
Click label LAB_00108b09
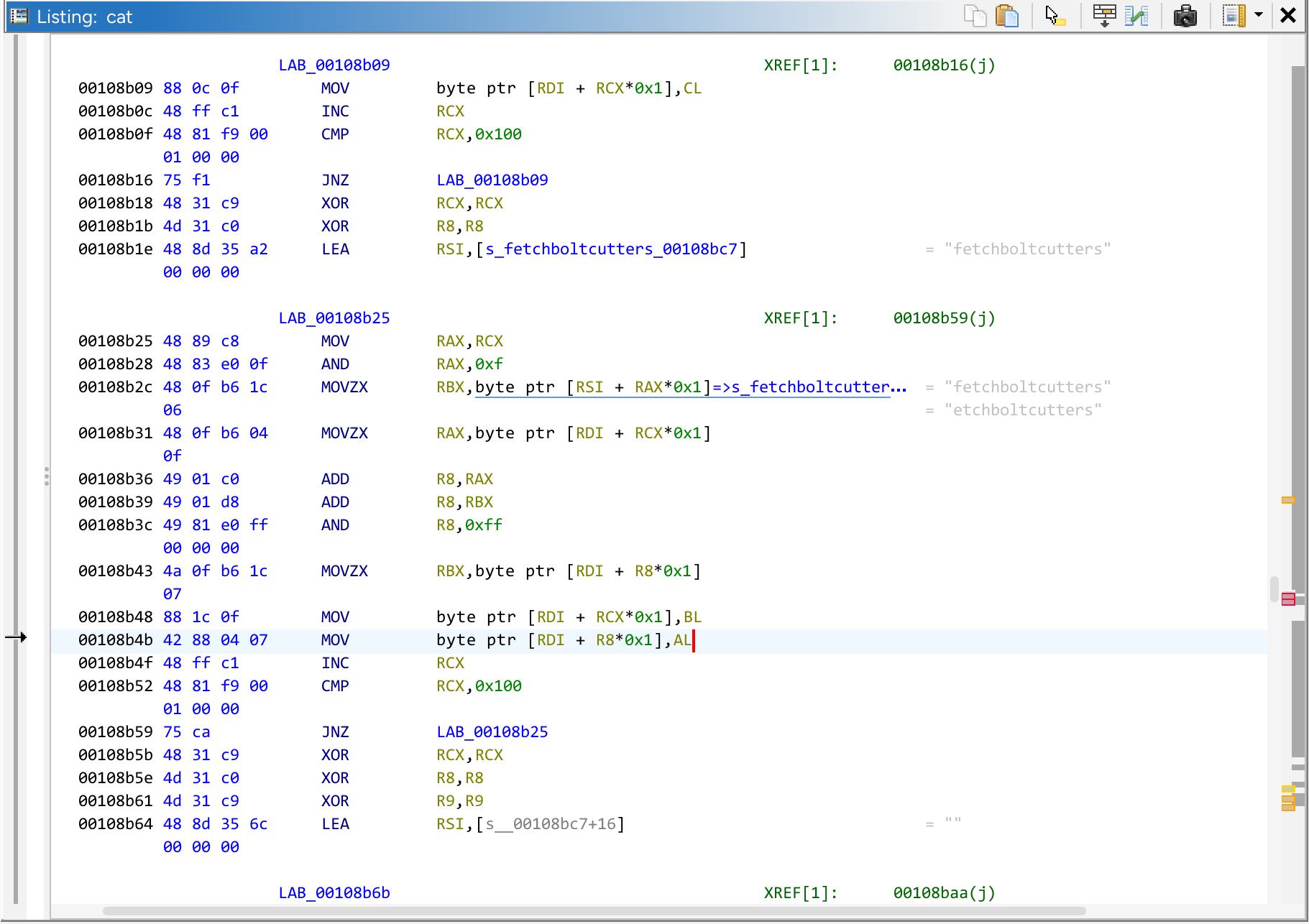[x=334, y=65]
